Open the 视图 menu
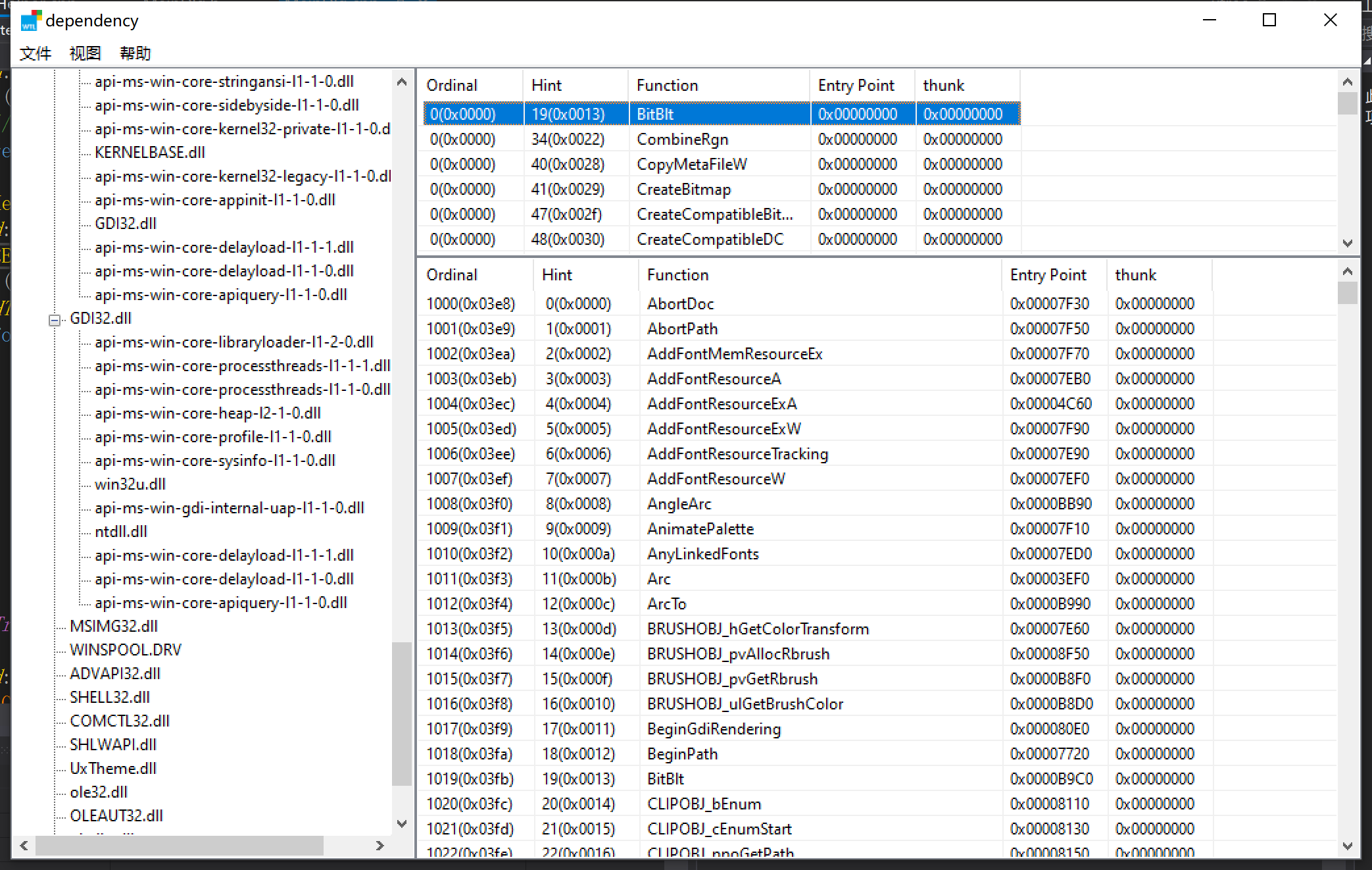Image resolution: width=1372 pixels, height=870 pixels. tap(85, 53)
